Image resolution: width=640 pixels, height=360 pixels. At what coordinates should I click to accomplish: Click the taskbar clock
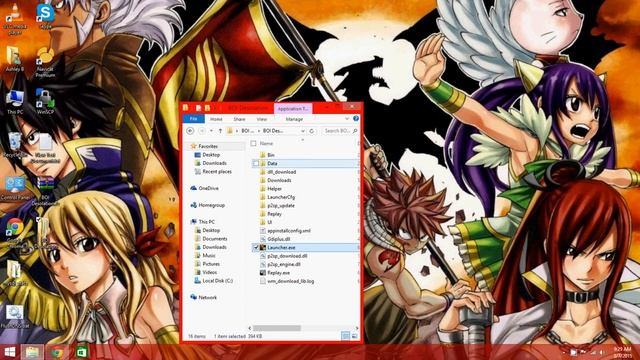622,352
